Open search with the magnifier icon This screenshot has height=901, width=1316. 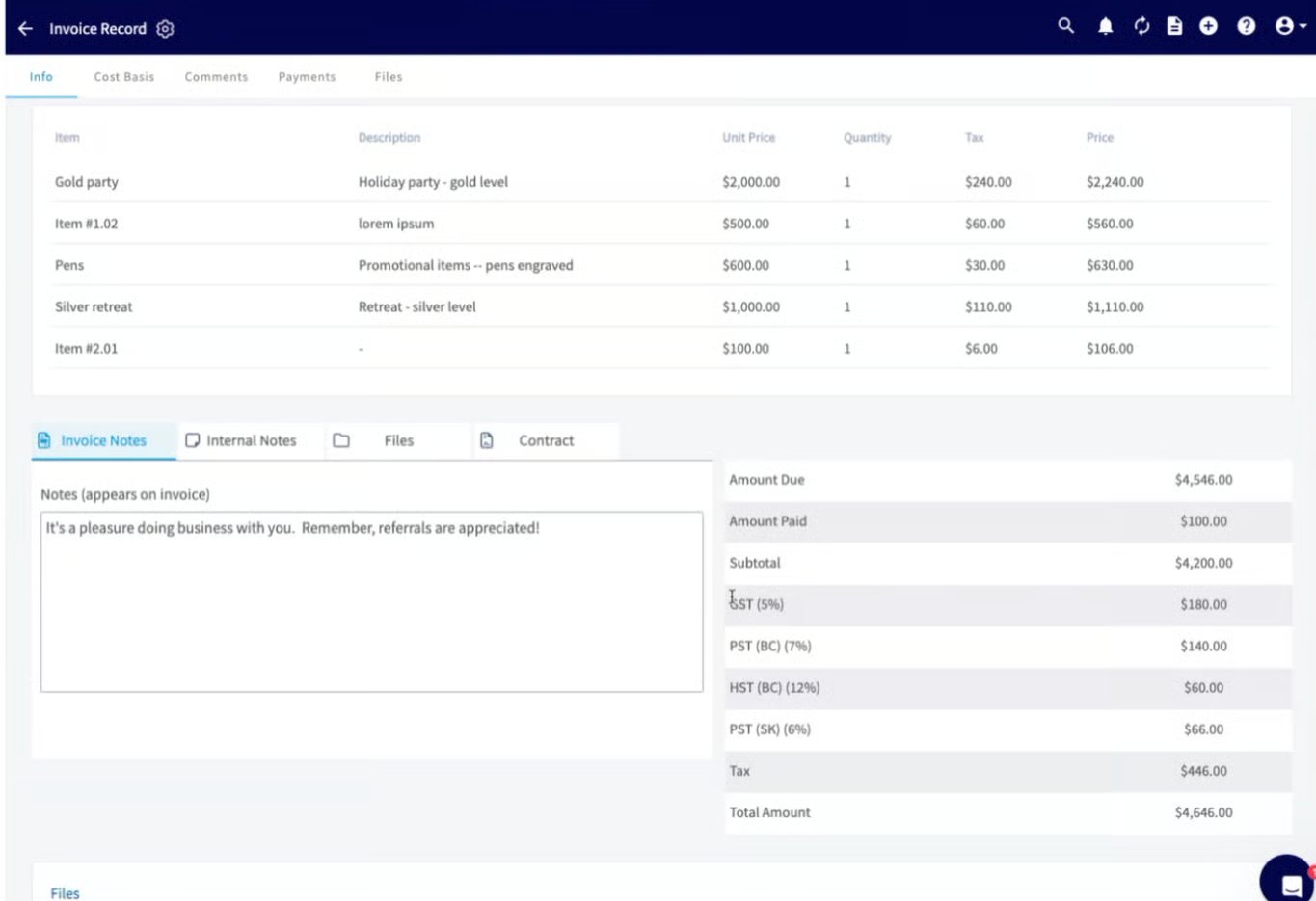(x=1065, y=26)
